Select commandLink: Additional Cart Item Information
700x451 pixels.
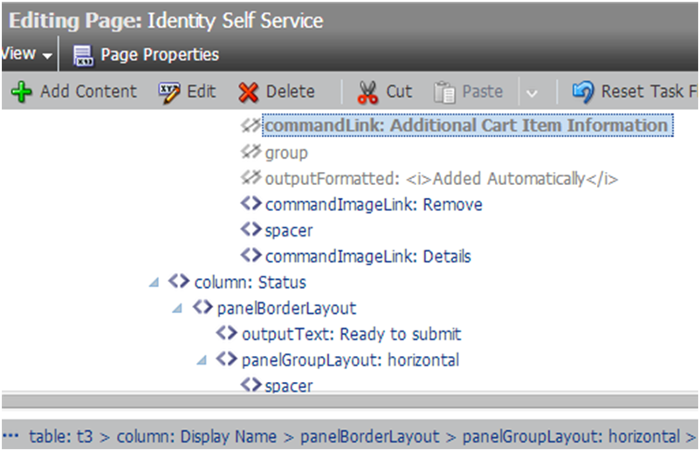pos(465,126)
